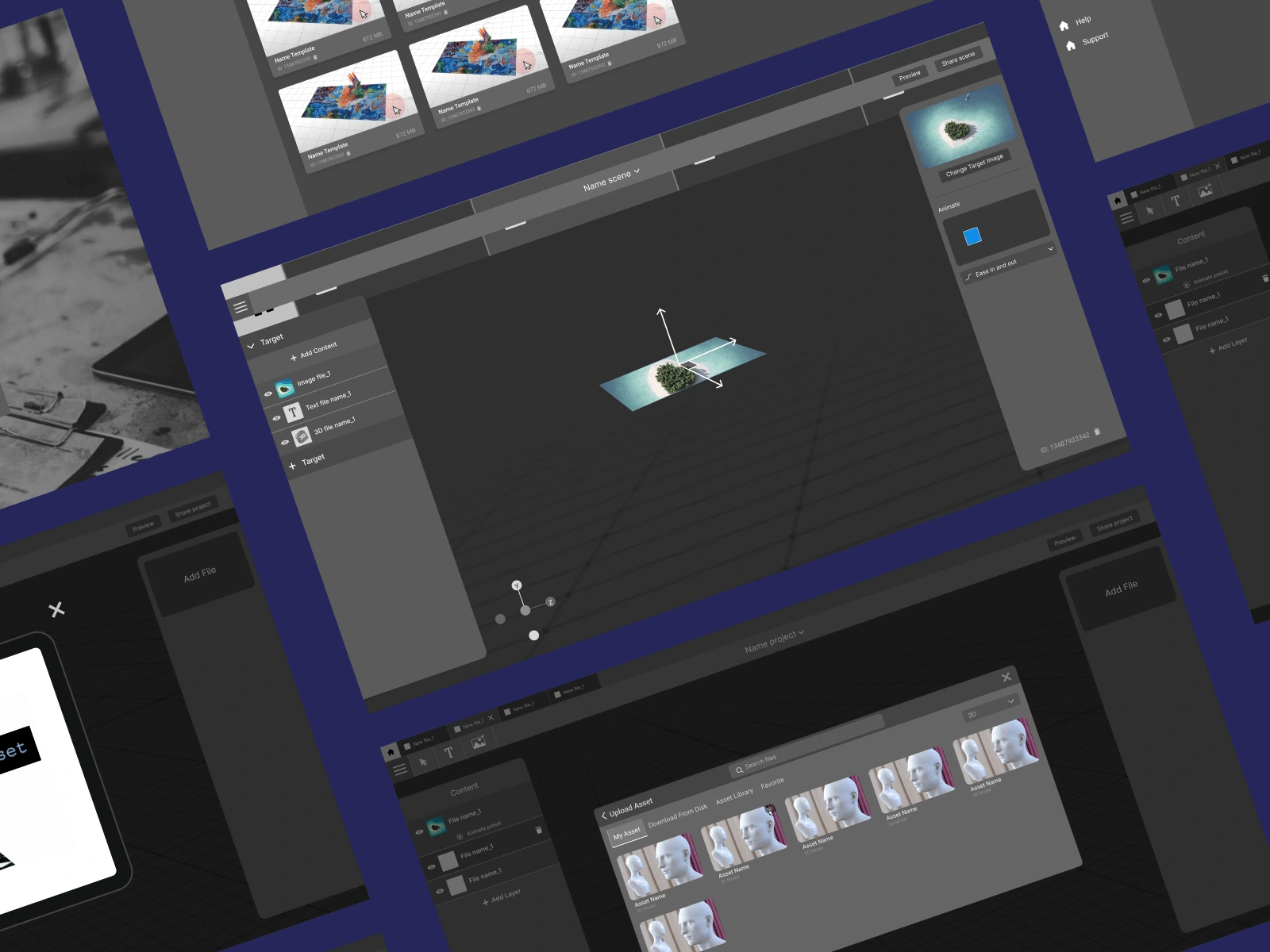1270x952 pixels.
Task: Open the Name scene dropdown
Action: (610, 180)
